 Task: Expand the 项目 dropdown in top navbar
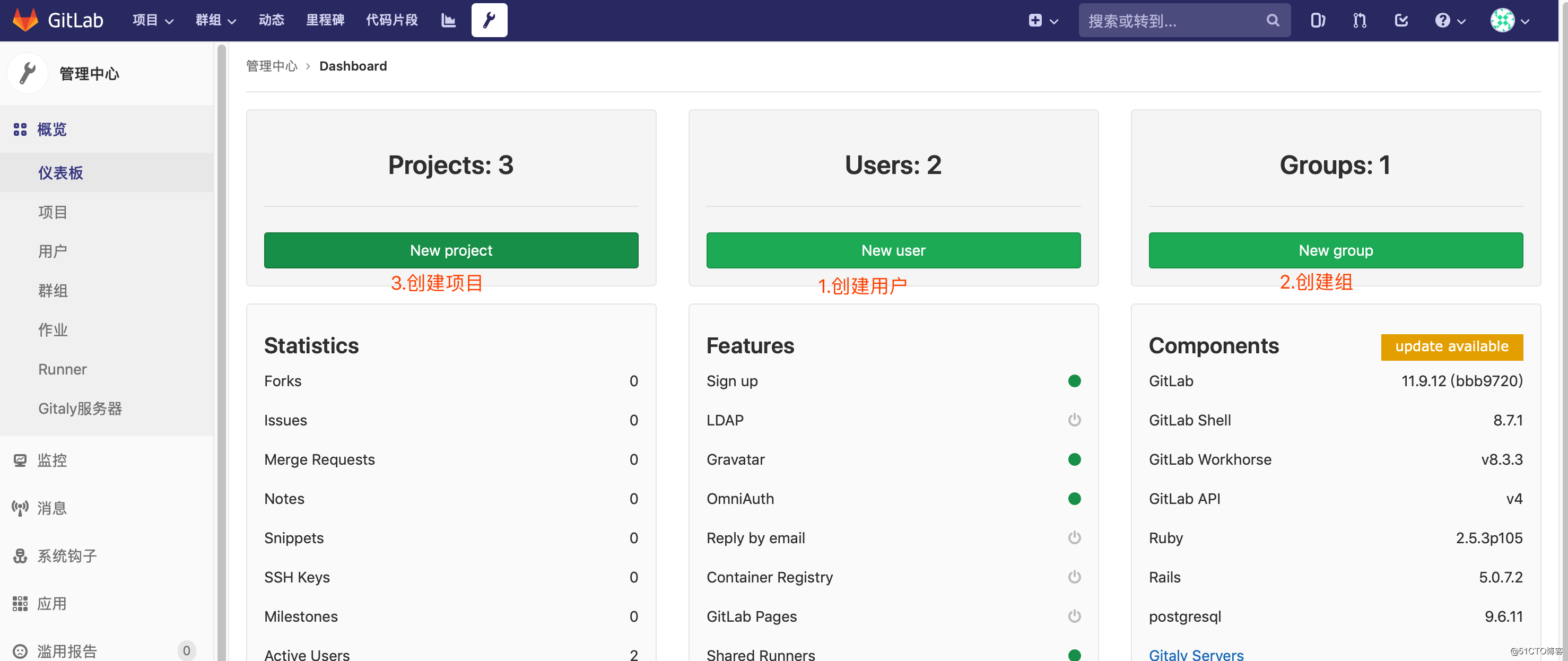(x=153, y=20)
